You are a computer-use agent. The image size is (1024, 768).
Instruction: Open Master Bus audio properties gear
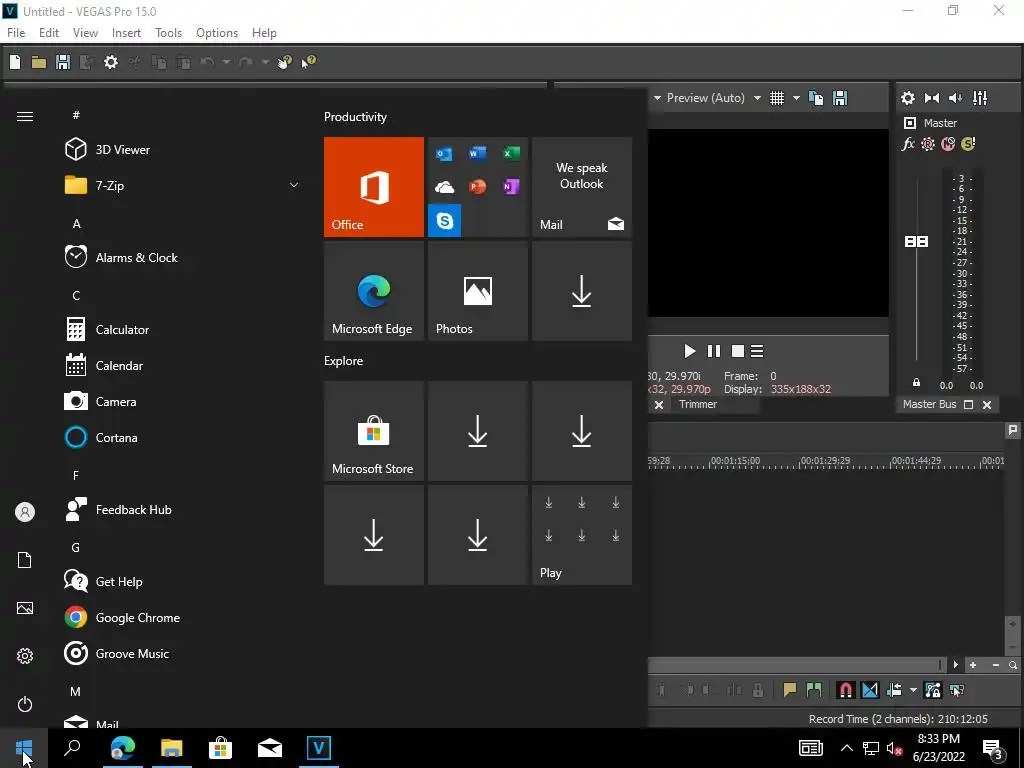tap(908, 98)
